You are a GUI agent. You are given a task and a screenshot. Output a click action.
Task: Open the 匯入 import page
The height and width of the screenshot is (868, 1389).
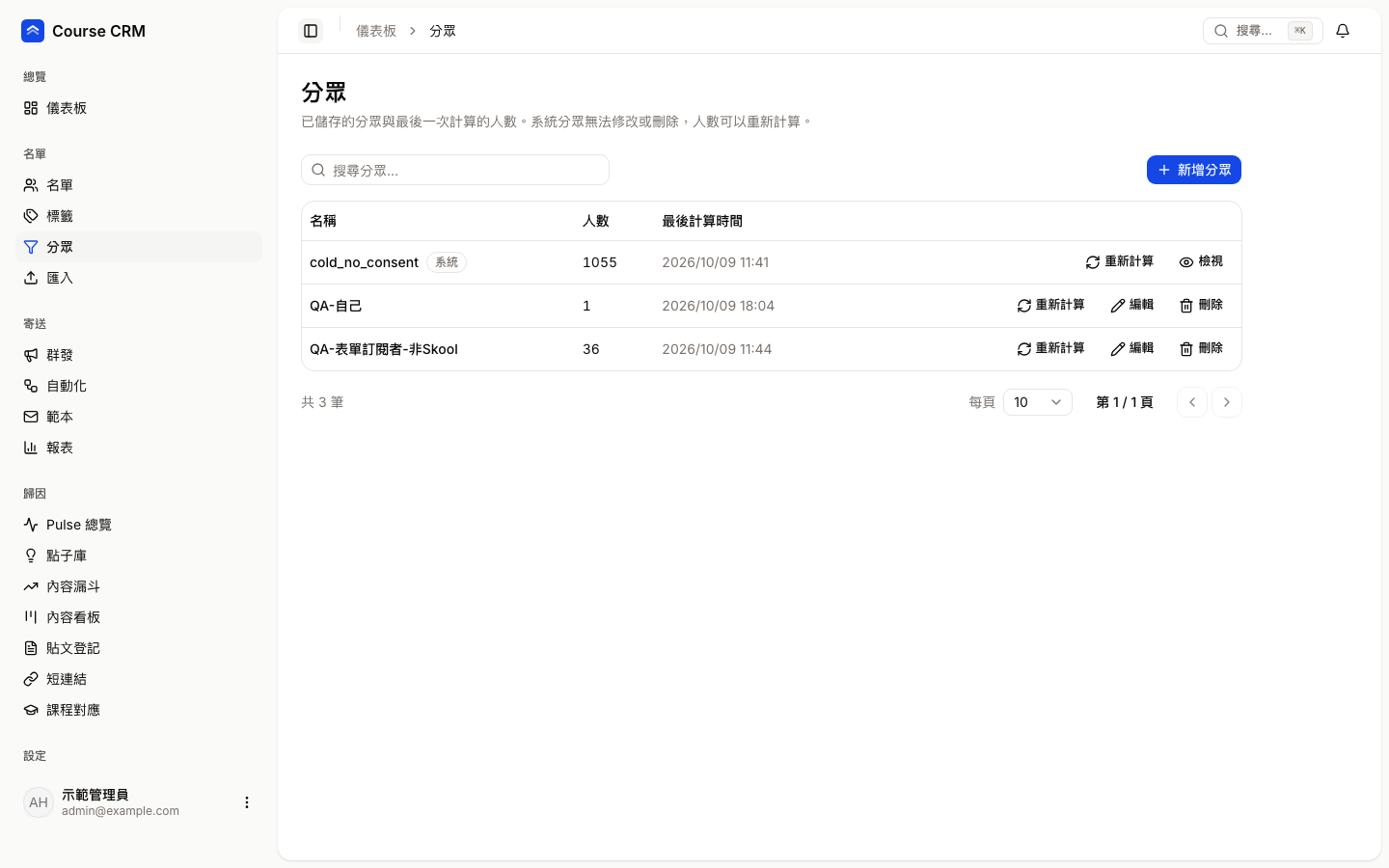139,278
